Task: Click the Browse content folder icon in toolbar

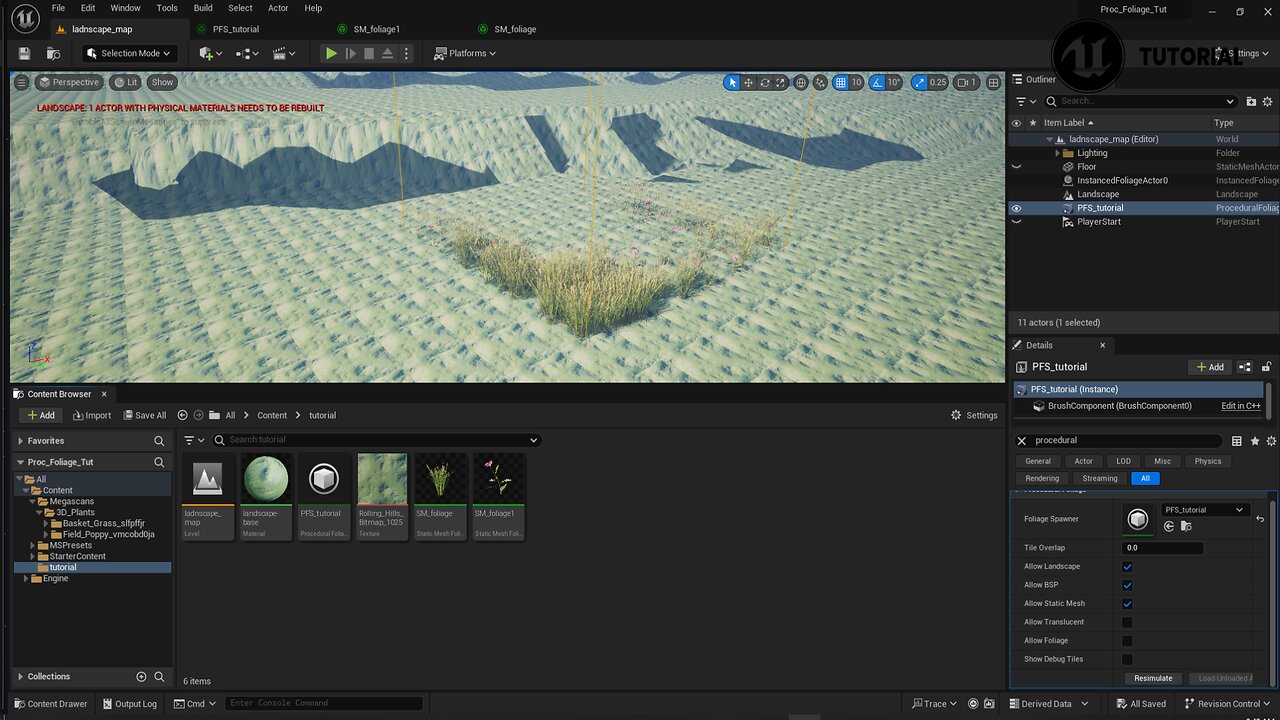Action: coord(54,53)
